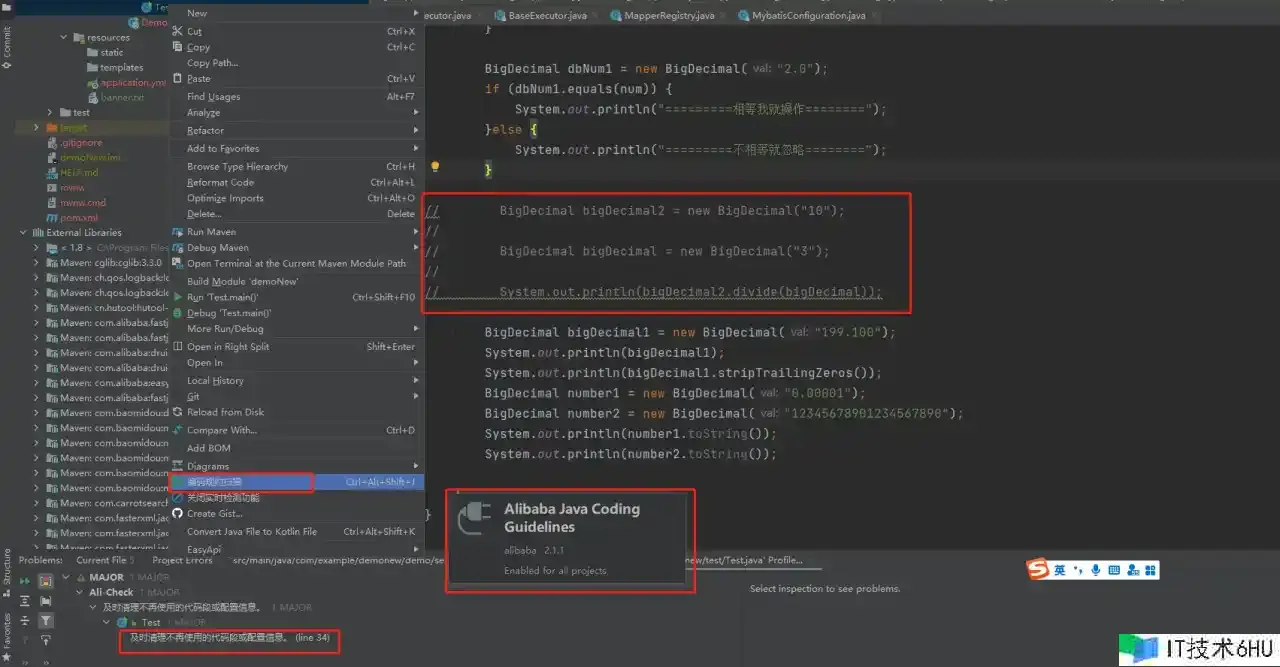Image resolution: width=1280 pixels, height=667 pixels.
Task: Toggle the filter funnel button in Problems panel
Action: point(45,621)
